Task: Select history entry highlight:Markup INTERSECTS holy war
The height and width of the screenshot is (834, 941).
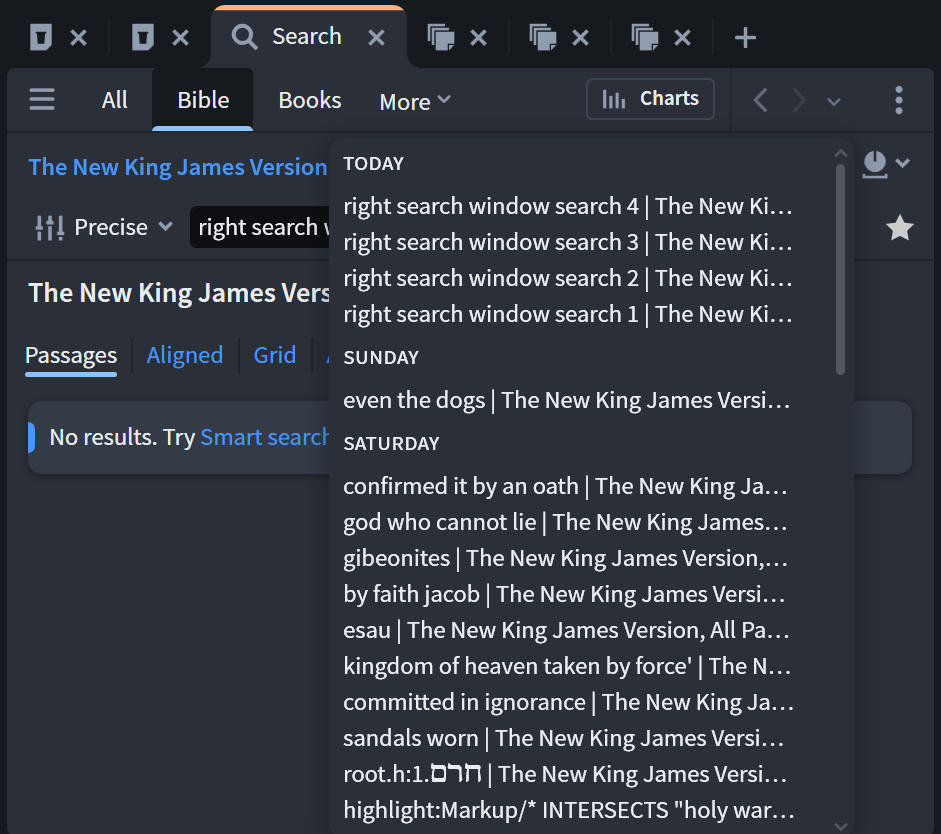Action: pyautogui.click(x=568, y=810)
